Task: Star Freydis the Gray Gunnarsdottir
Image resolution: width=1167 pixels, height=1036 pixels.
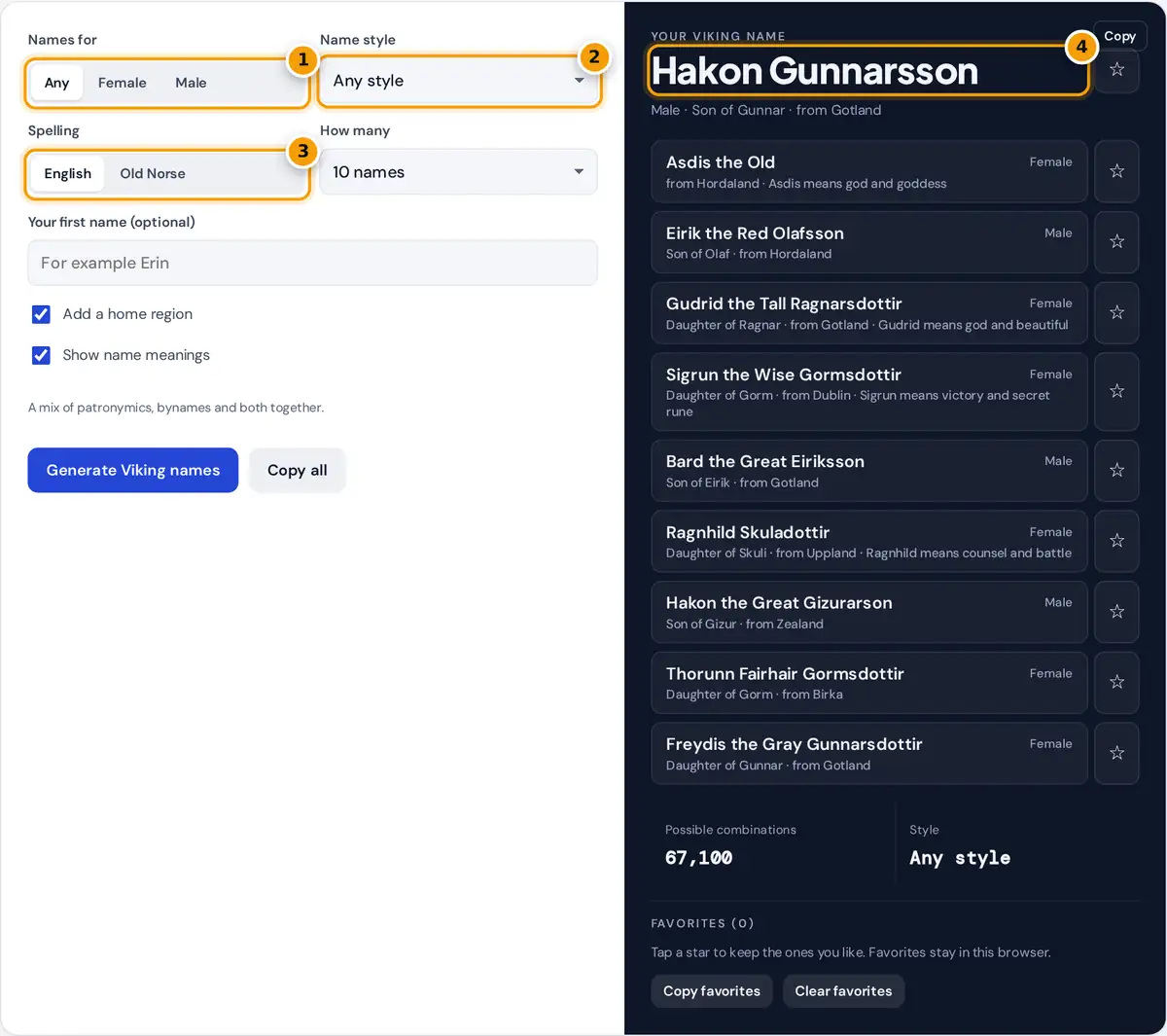Action: (x=1116, y=753)
